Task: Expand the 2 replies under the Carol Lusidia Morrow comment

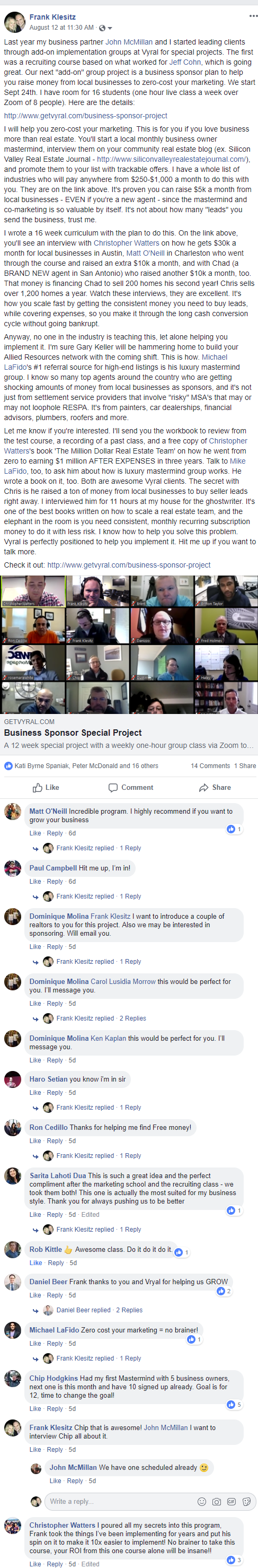Action: point(101,1018)
